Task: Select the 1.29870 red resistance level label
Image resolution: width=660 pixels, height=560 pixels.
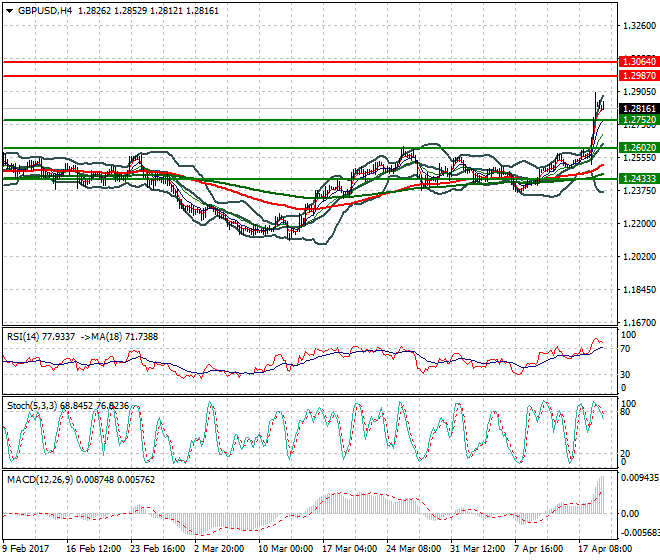Action: [x=639, y=76]
